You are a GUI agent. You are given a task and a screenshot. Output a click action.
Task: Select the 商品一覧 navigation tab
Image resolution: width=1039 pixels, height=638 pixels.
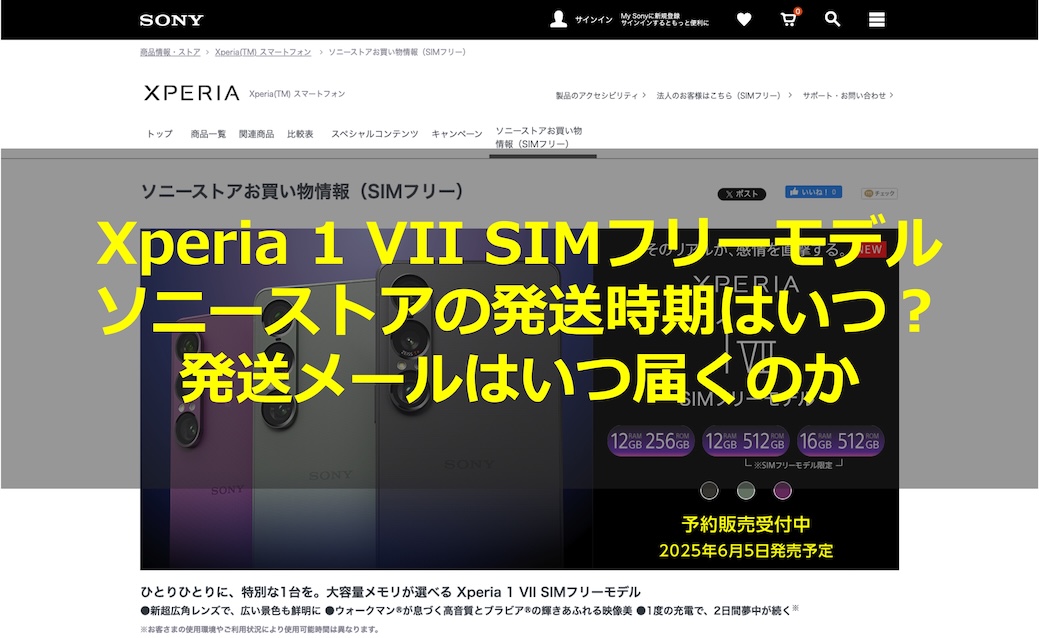coord(208,134)
